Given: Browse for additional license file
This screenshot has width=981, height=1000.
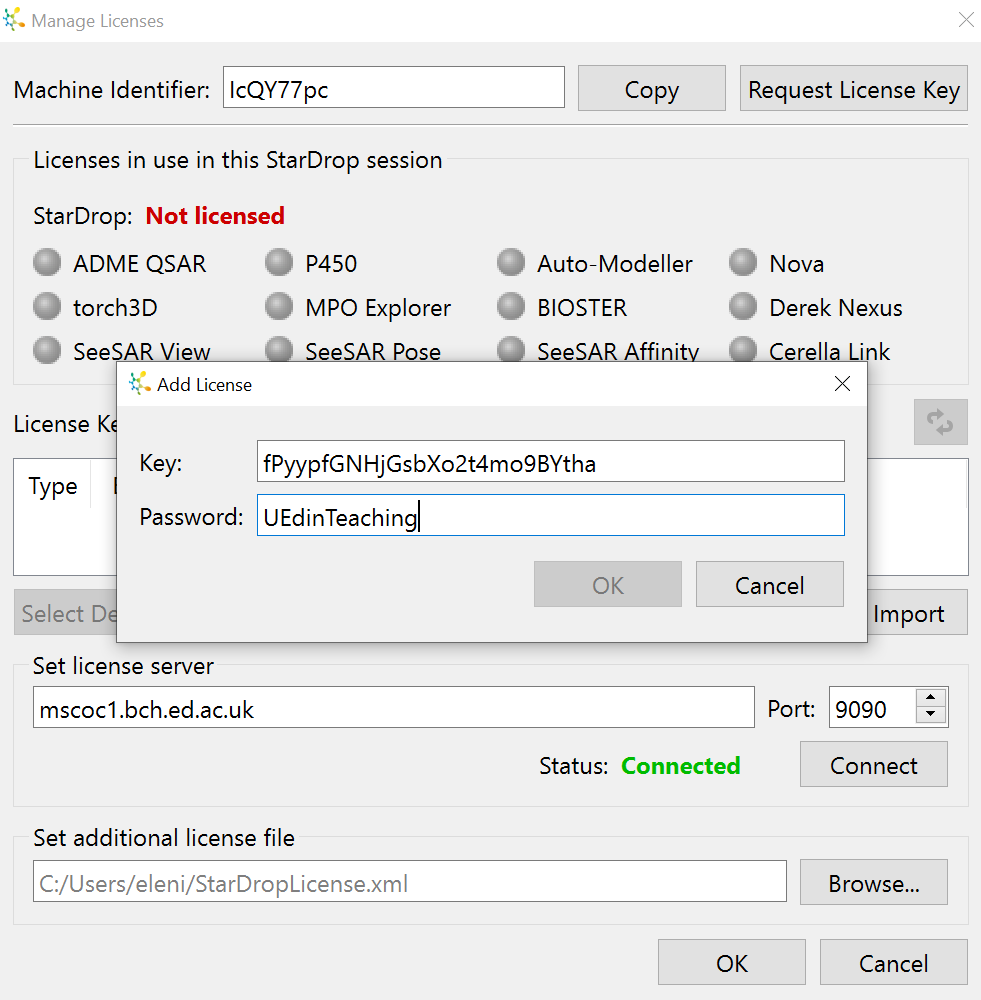Looking at the screenshot, I should click(874, 882).
